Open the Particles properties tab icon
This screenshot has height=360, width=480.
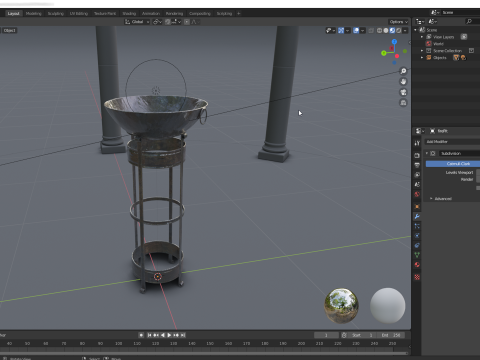(x=417, y=226)
